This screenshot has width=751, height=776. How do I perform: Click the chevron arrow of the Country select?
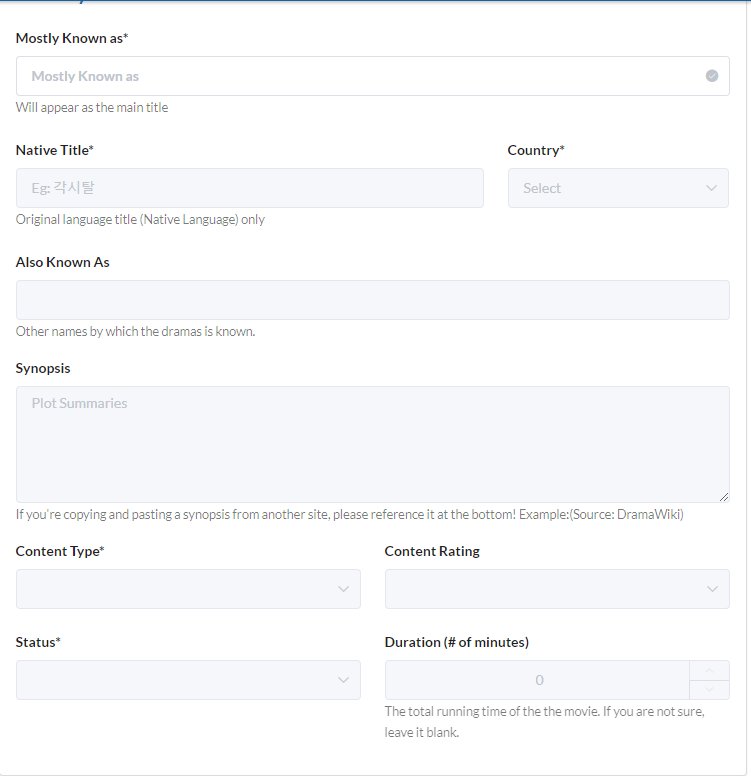click(711, 188)
